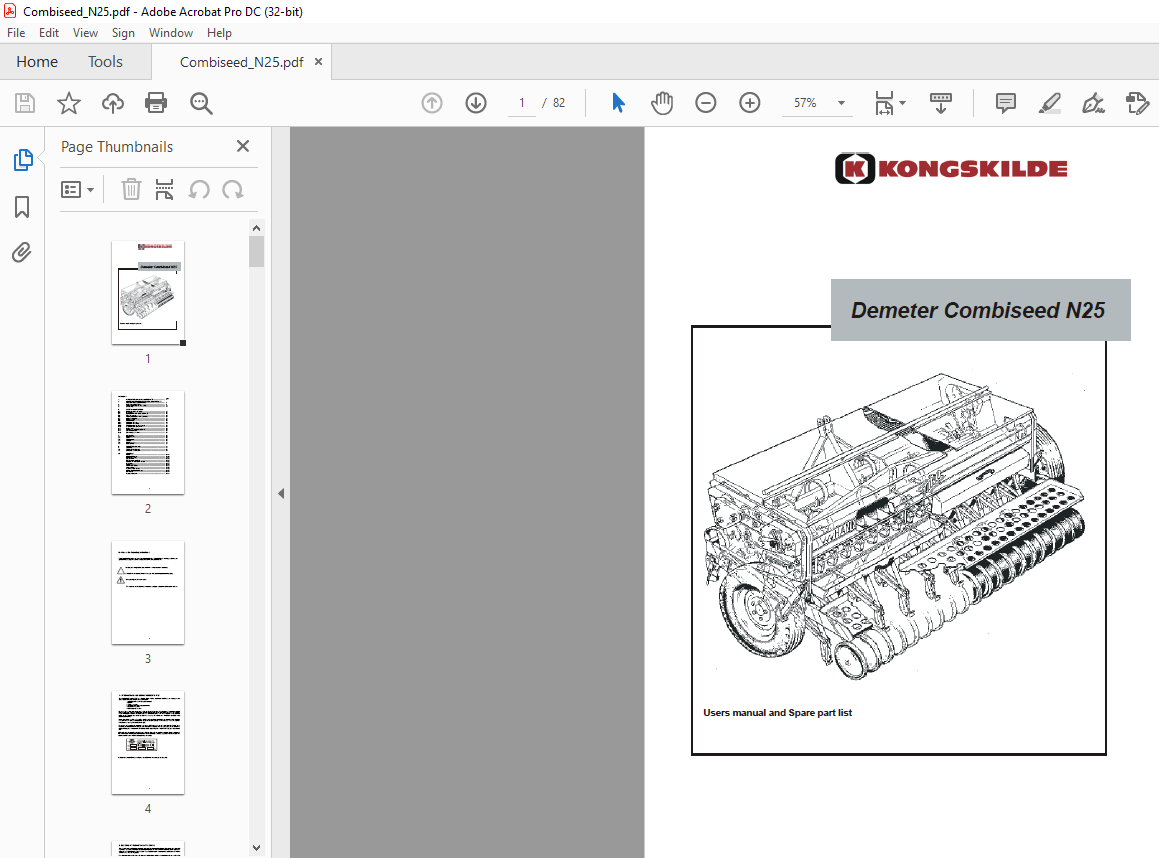Rotate page clockwise icon
Image resolution: width=1159 pixels, height=858 pixels.
coord(233,190)
